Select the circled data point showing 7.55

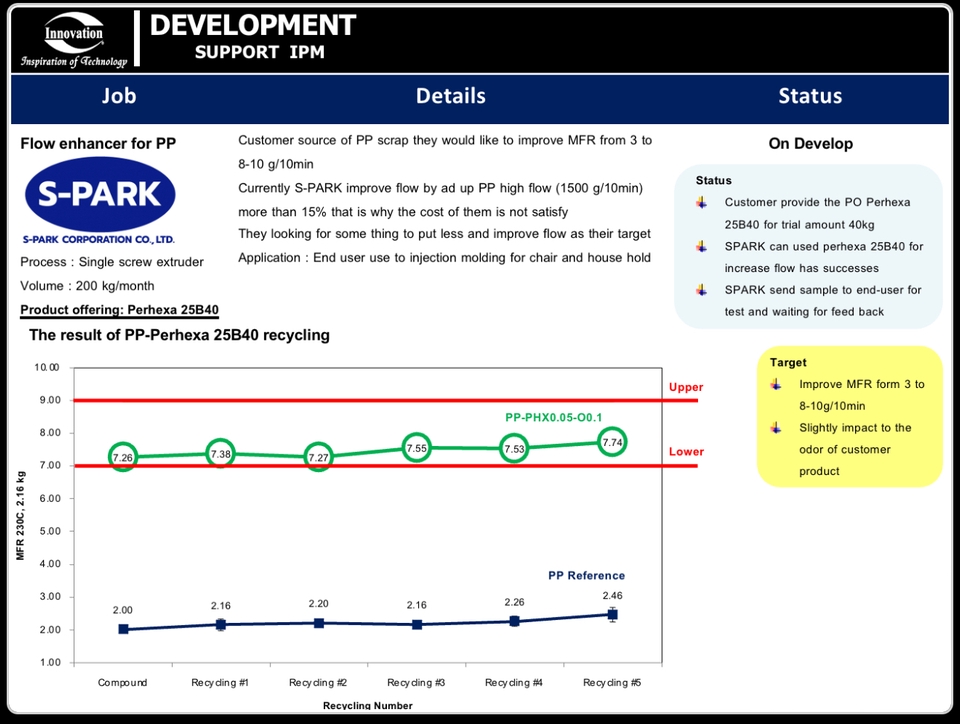(416, 448)
